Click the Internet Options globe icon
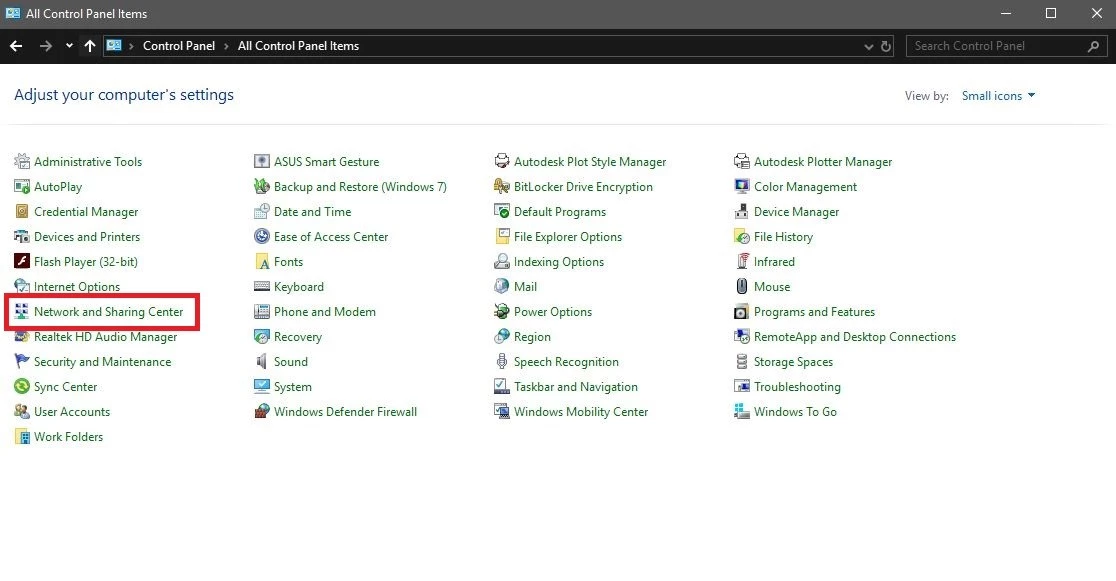This screenshot has width=1116, height=581. tap(22, 286)
